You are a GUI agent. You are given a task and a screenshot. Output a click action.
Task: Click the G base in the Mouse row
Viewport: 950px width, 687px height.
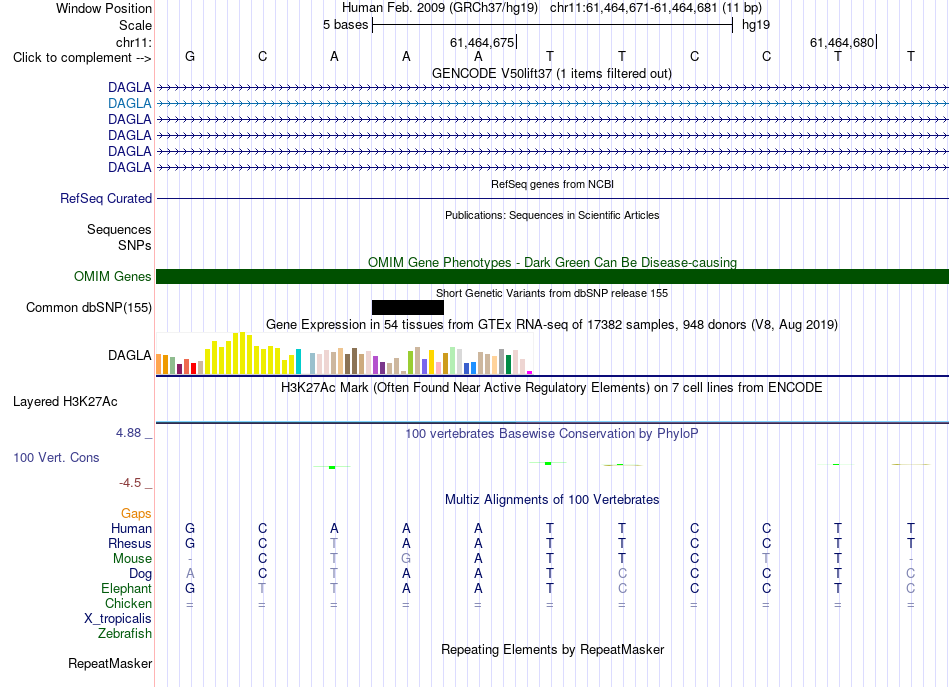pos(406,559)
